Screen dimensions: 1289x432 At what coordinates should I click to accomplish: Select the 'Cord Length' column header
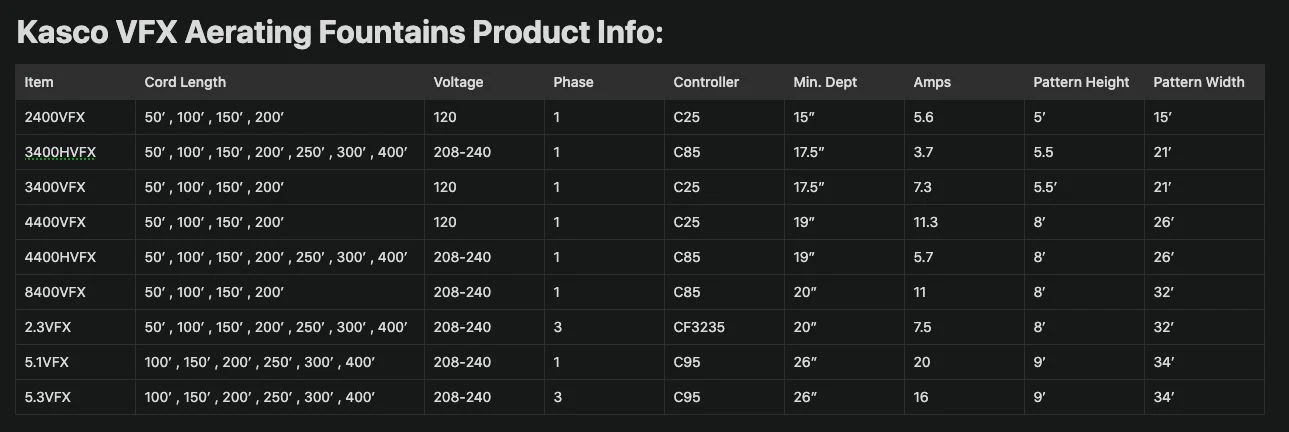(185, 82)
